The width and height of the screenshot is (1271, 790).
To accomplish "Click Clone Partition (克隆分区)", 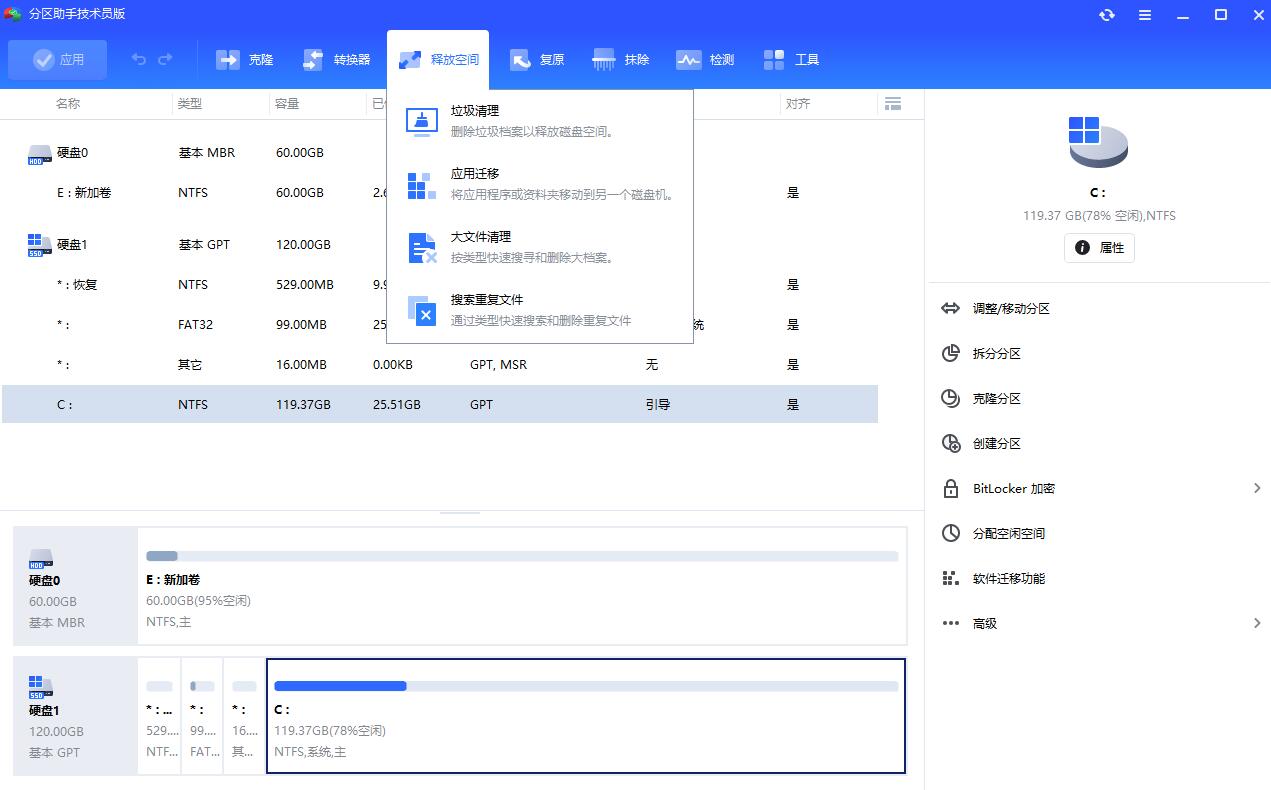I will [997, 399].
